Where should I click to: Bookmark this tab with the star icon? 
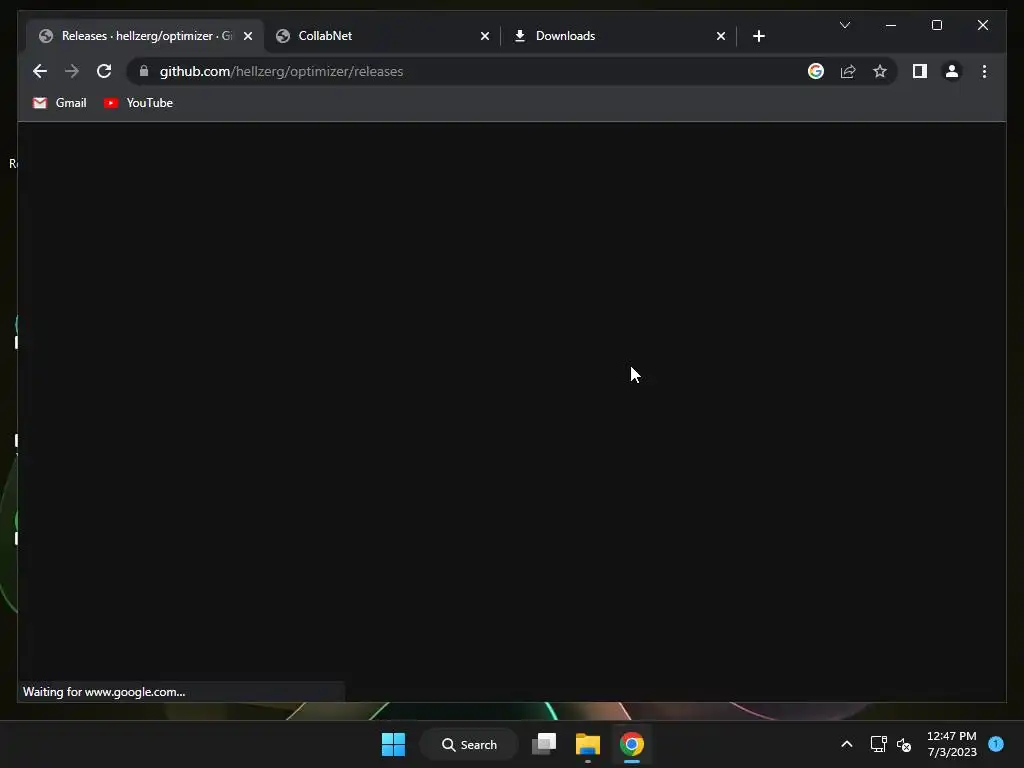[880, 71]
